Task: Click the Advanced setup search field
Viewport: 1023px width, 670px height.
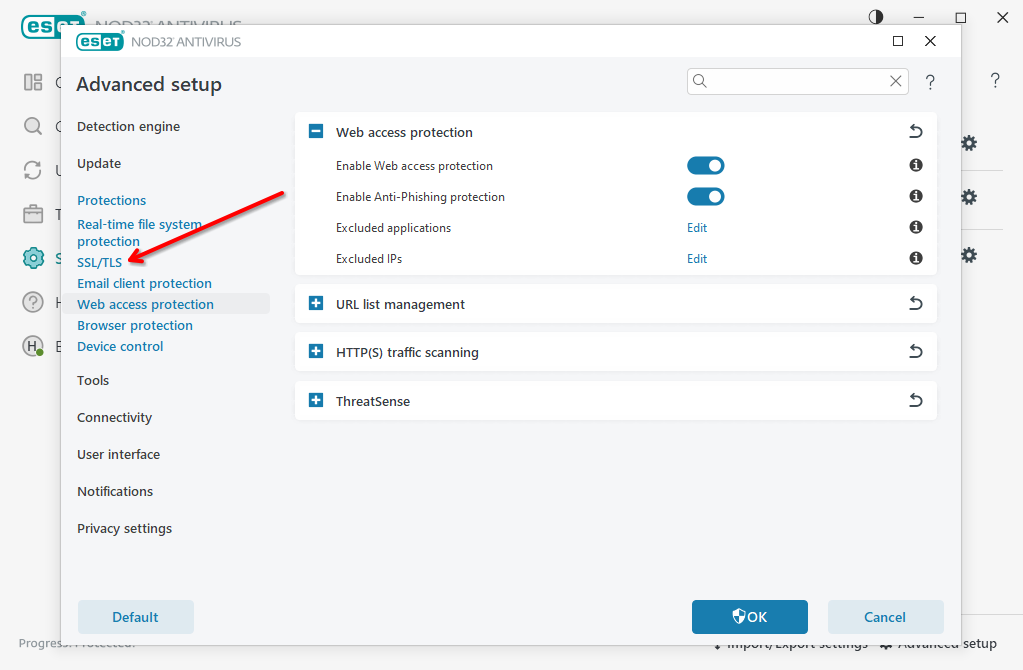Action: coord(797,82)
